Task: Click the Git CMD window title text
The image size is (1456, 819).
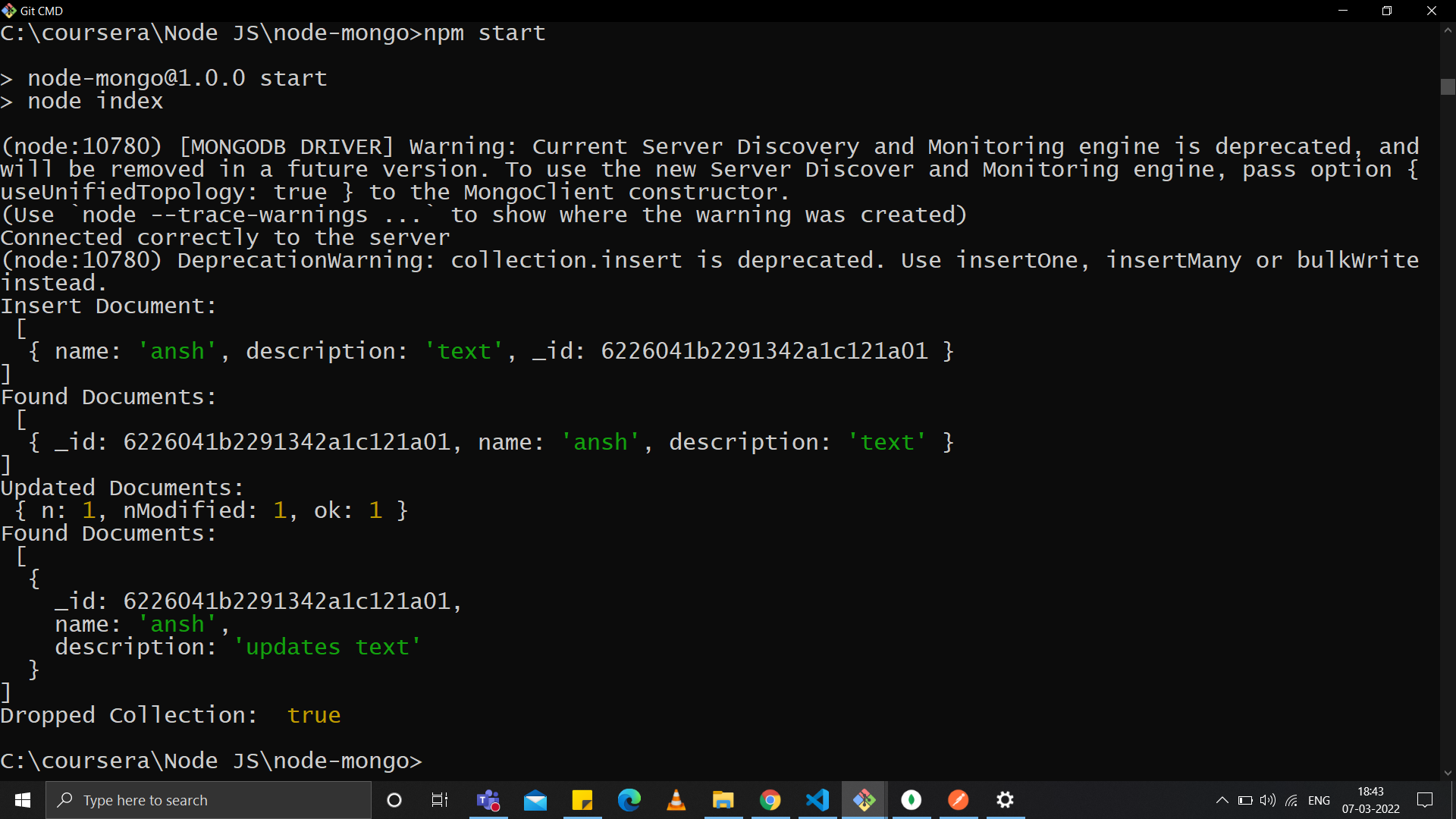Action: pyautogui.click(x=42, y=11)
